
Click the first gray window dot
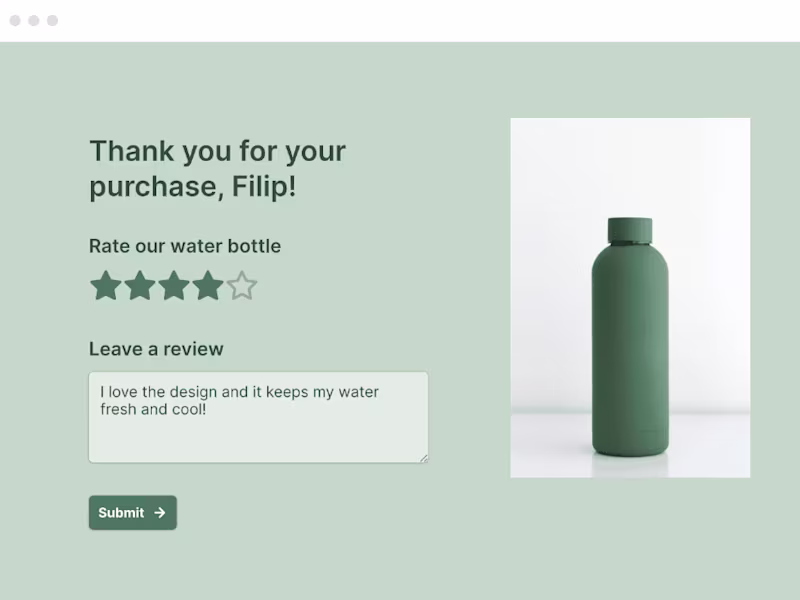(15, 20)
